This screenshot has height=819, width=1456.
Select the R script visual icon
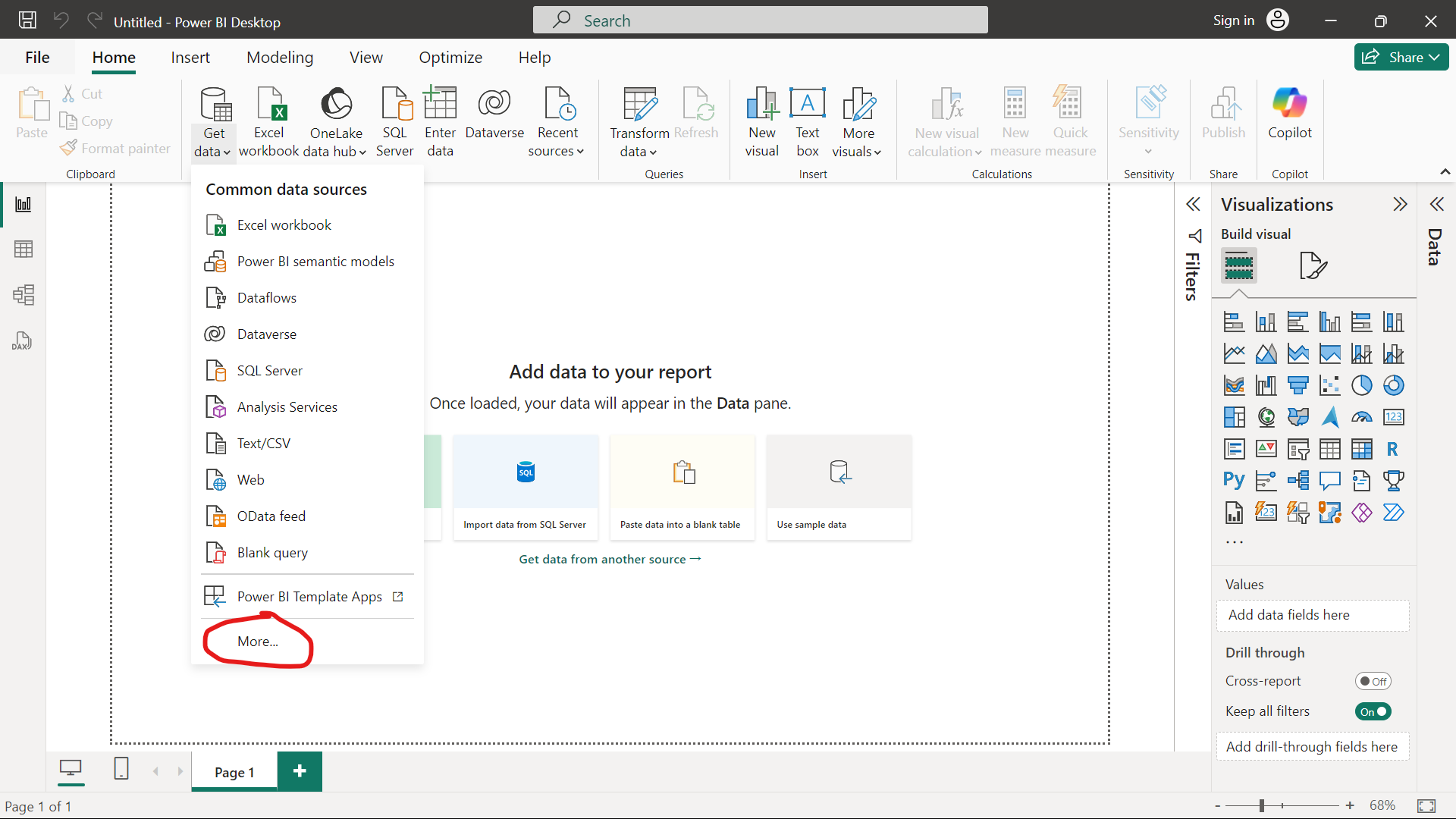(x=1393, y=449)
